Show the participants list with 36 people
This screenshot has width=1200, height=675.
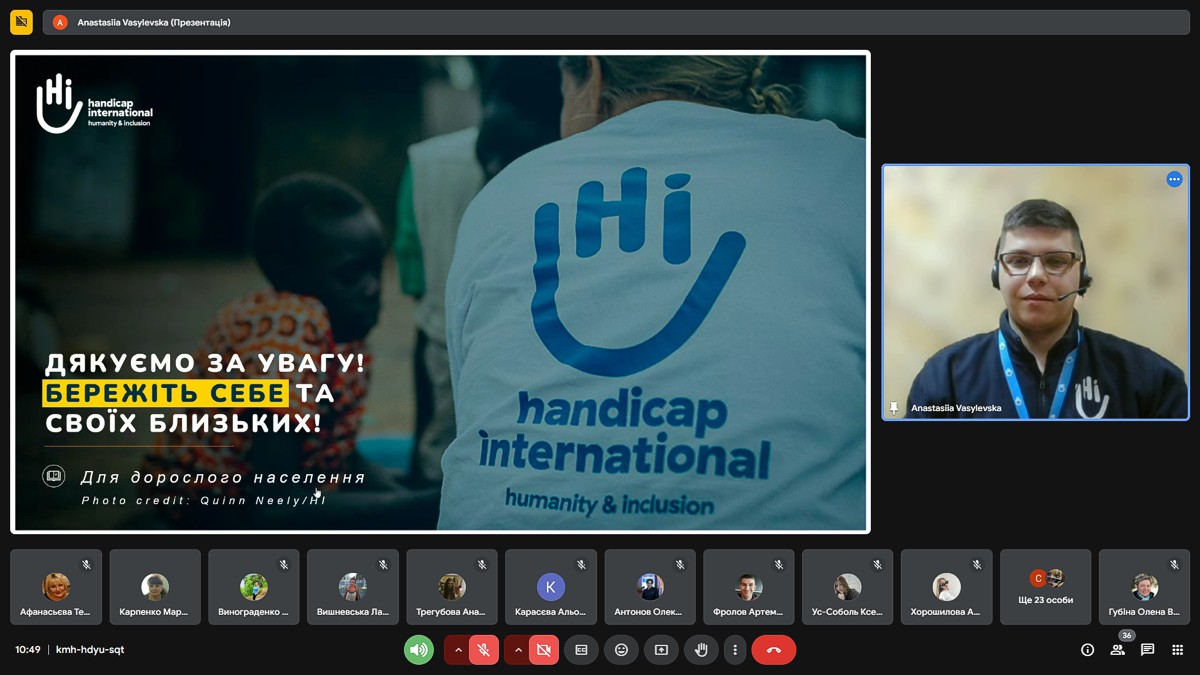(x=1118, y=650)
